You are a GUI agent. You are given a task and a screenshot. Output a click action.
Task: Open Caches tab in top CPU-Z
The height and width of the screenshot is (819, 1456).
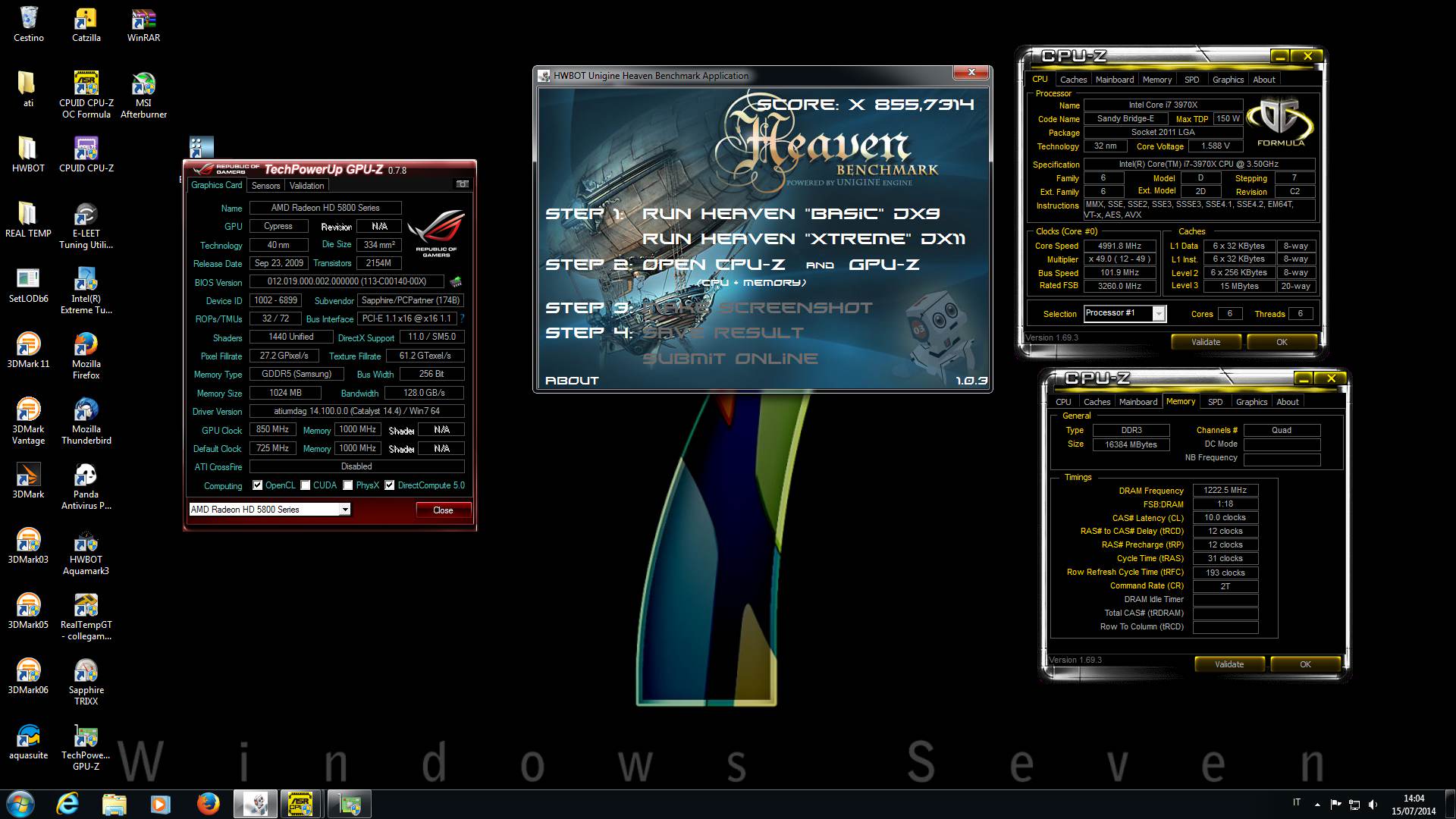pyautogui.click(x=1073, y=80)
